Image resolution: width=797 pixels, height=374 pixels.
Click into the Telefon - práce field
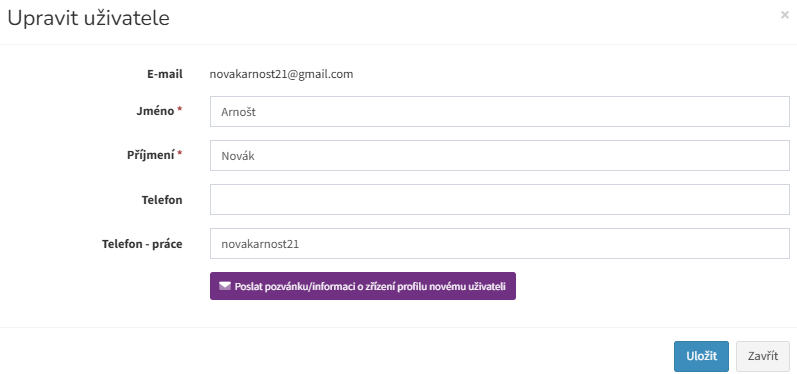point(500,244)
